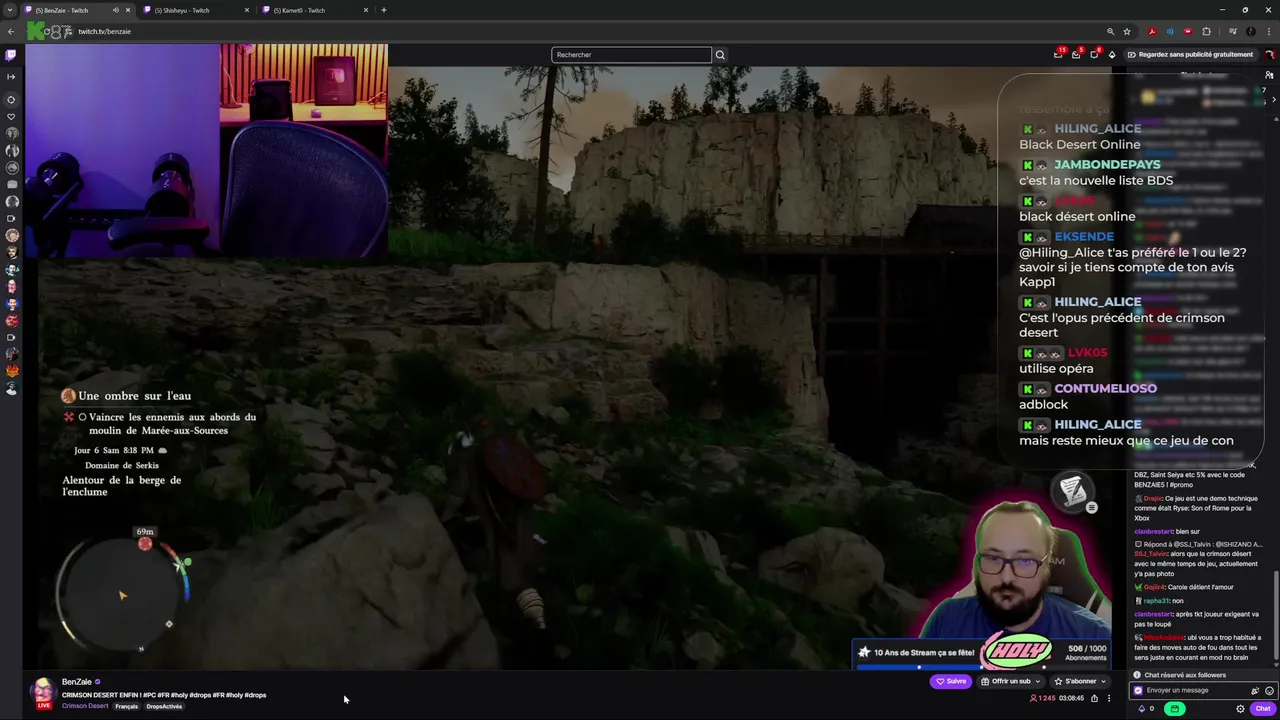Open the tab search dropdown arrow
This screenshot has height=720, width=1280.
pos(10,10)
